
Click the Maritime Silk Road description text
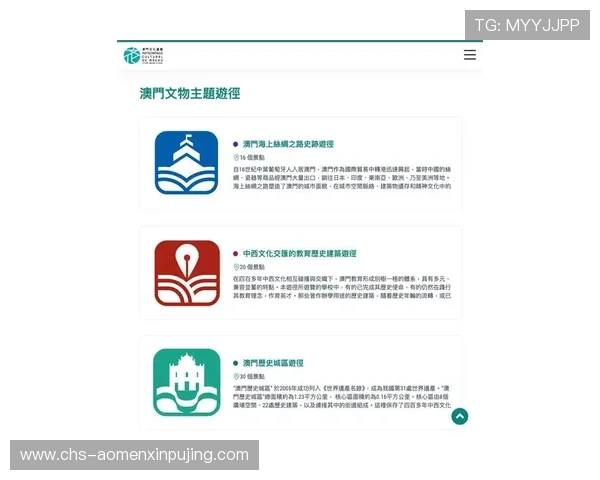[x=342, y=178]
